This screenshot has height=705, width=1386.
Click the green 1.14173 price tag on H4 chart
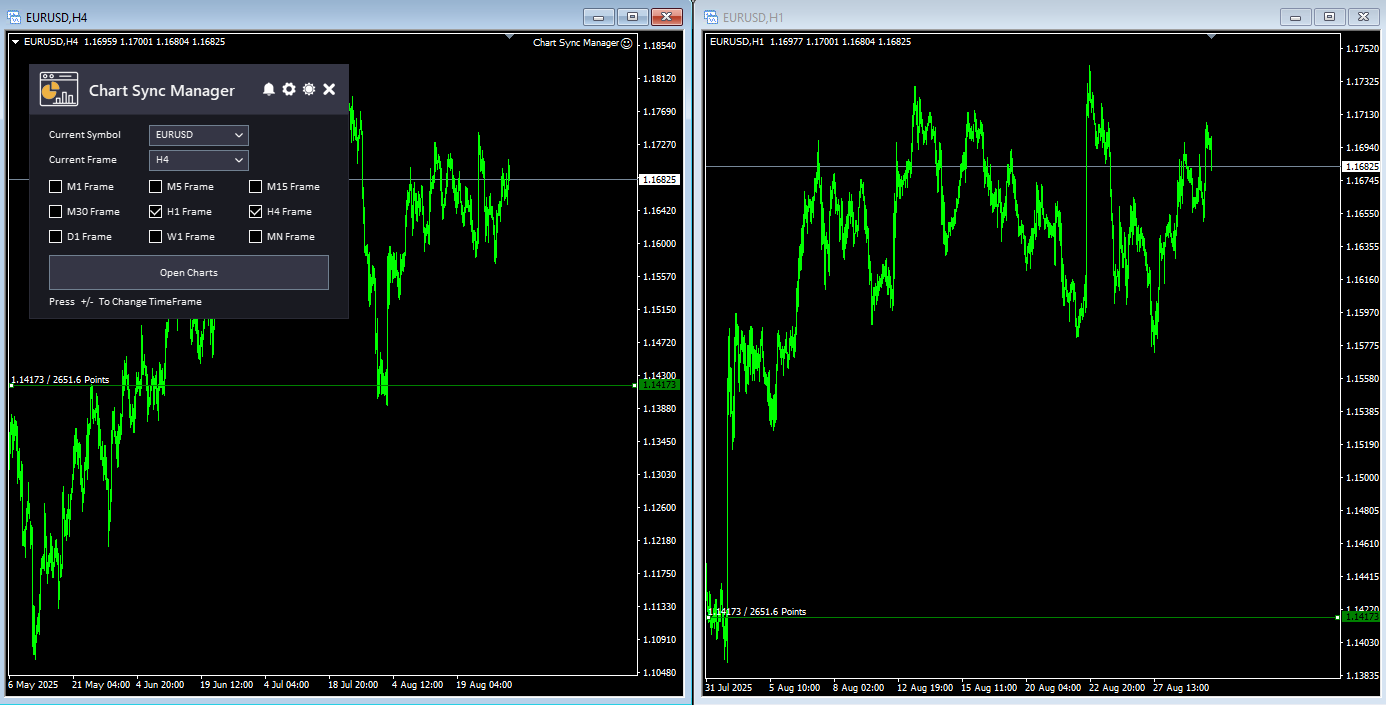coord(660,384)
